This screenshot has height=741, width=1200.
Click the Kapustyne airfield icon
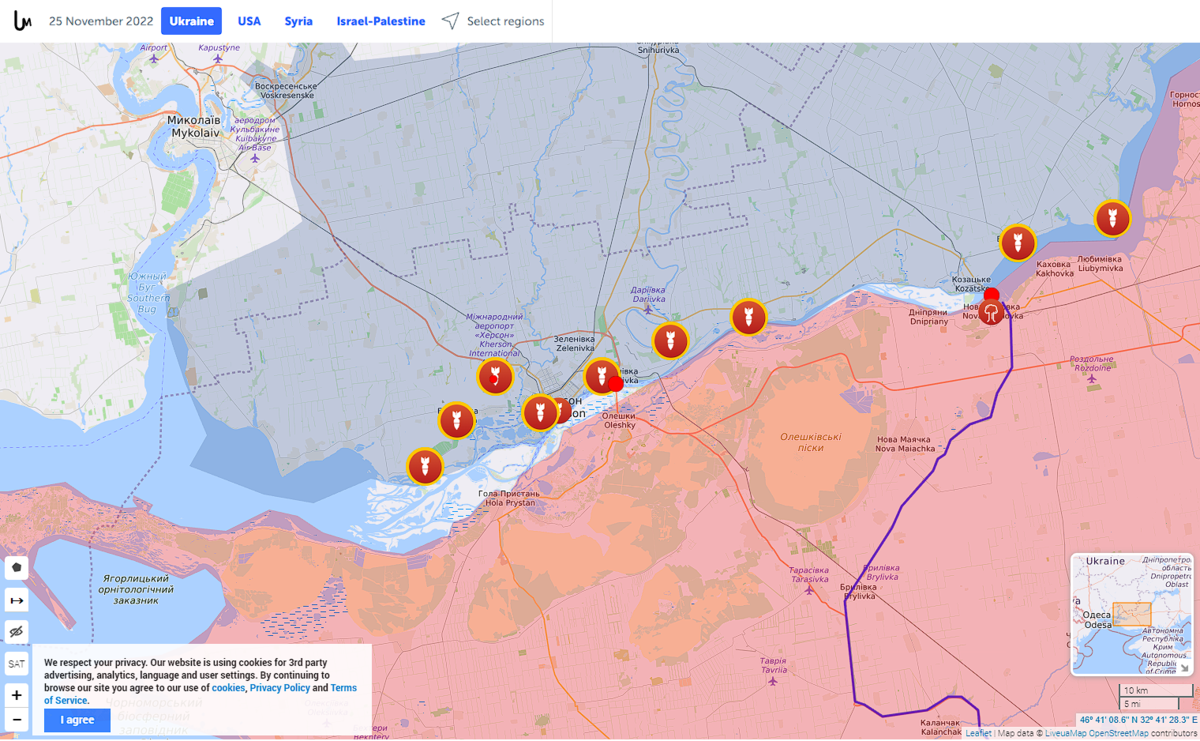217,59
